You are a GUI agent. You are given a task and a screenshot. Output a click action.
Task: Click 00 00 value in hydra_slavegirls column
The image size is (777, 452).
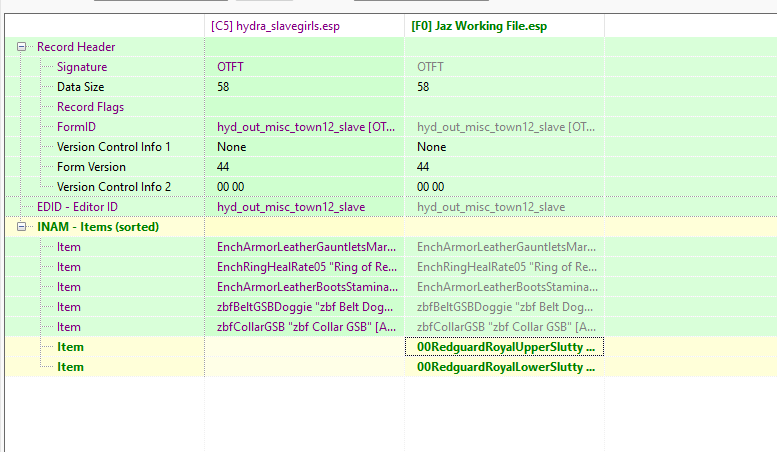tap(230, 187)
